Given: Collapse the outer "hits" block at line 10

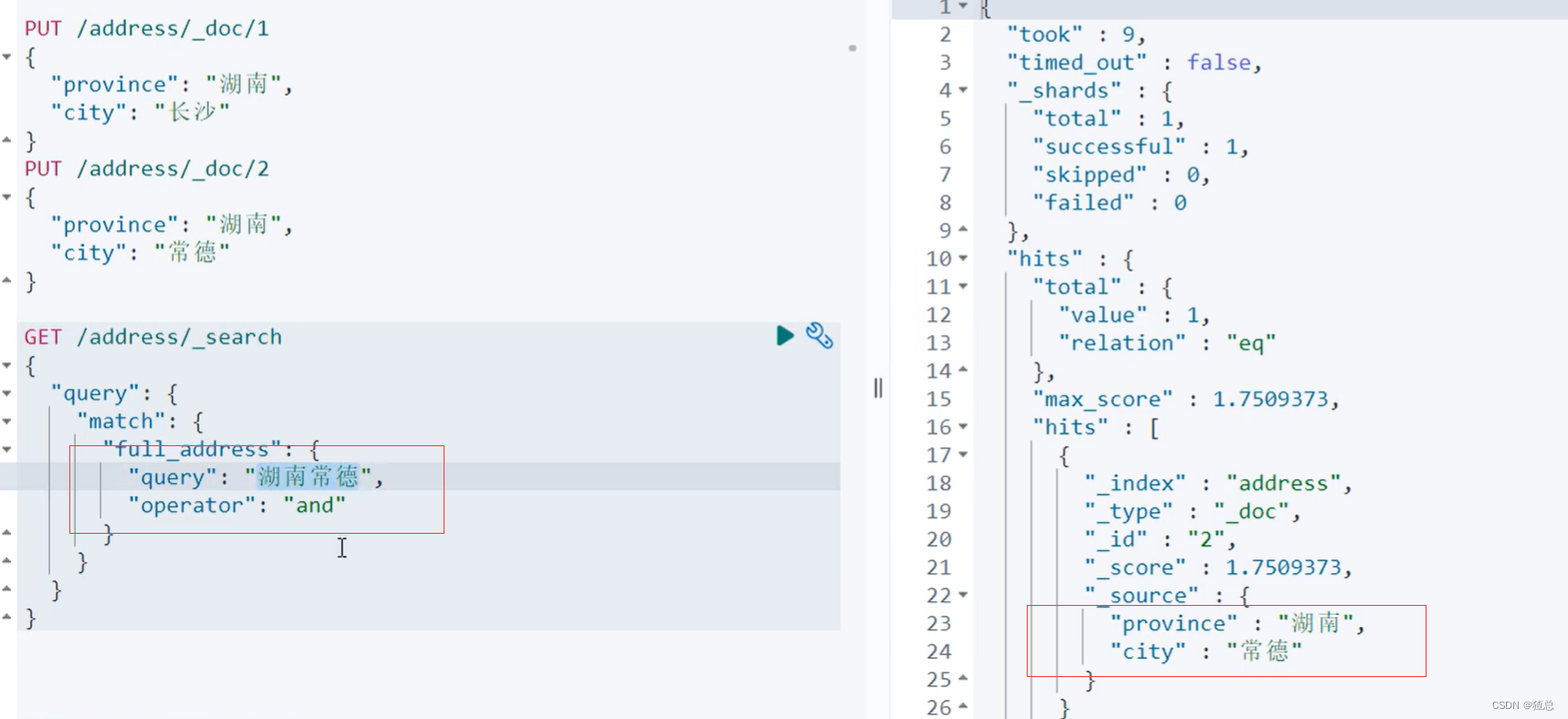Looking at the screenshot, I should (x=963, y=259).
